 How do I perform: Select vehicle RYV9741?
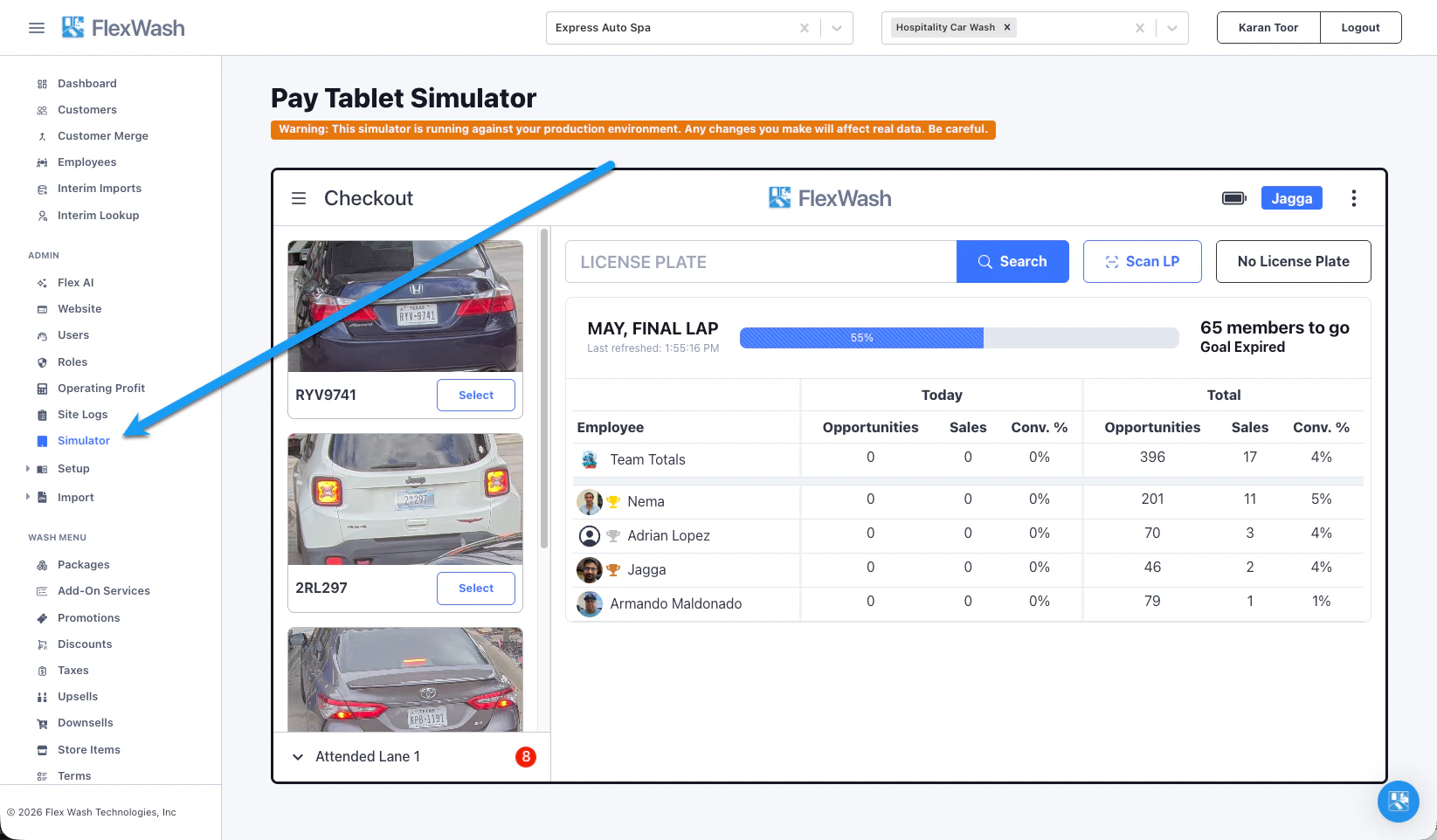(x=476, y=395)
